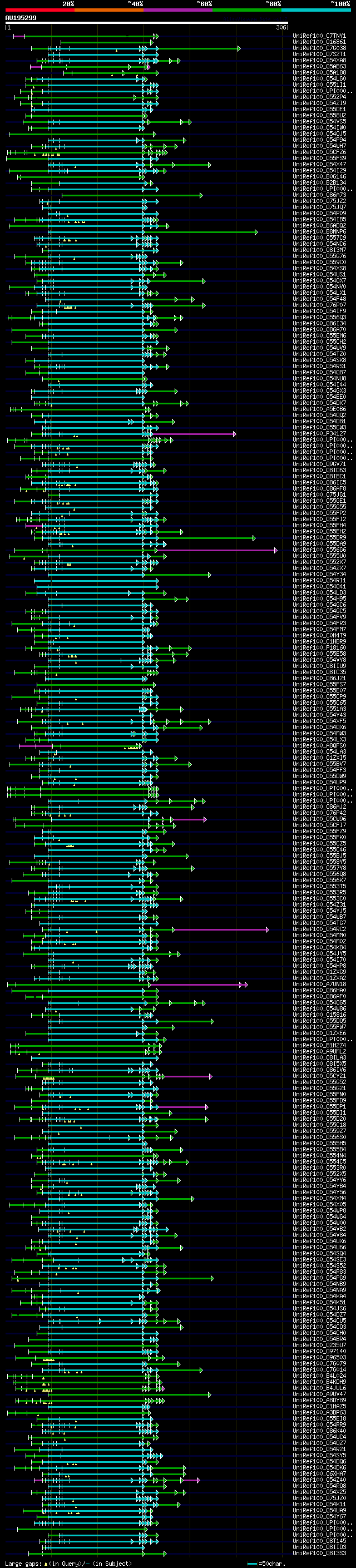Select hit label UniRef100_Q55FS9
356x1568 pixels.
click(319, 159)
